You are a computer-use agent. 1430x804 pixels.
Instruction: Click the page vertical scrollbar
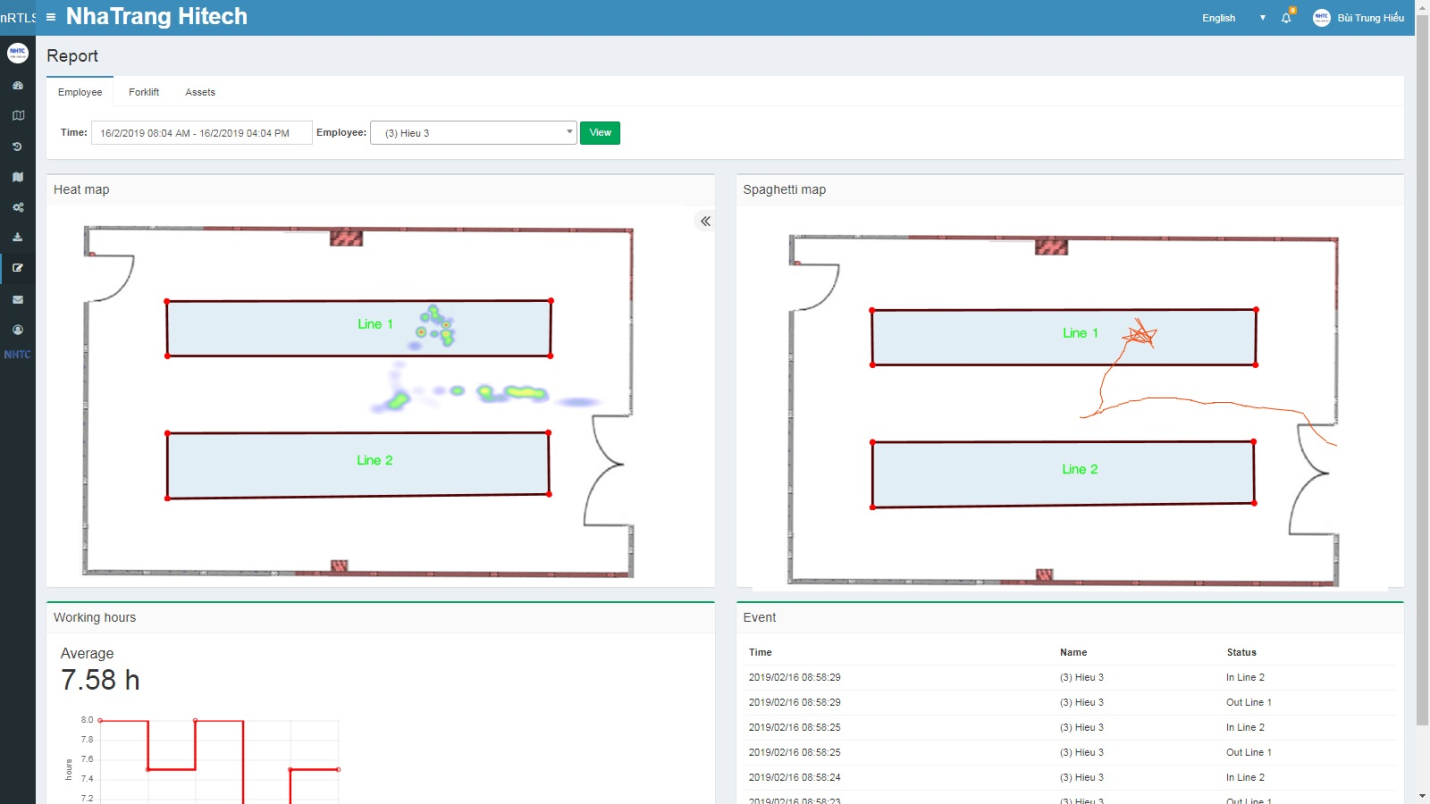[x=1422, y=400]
